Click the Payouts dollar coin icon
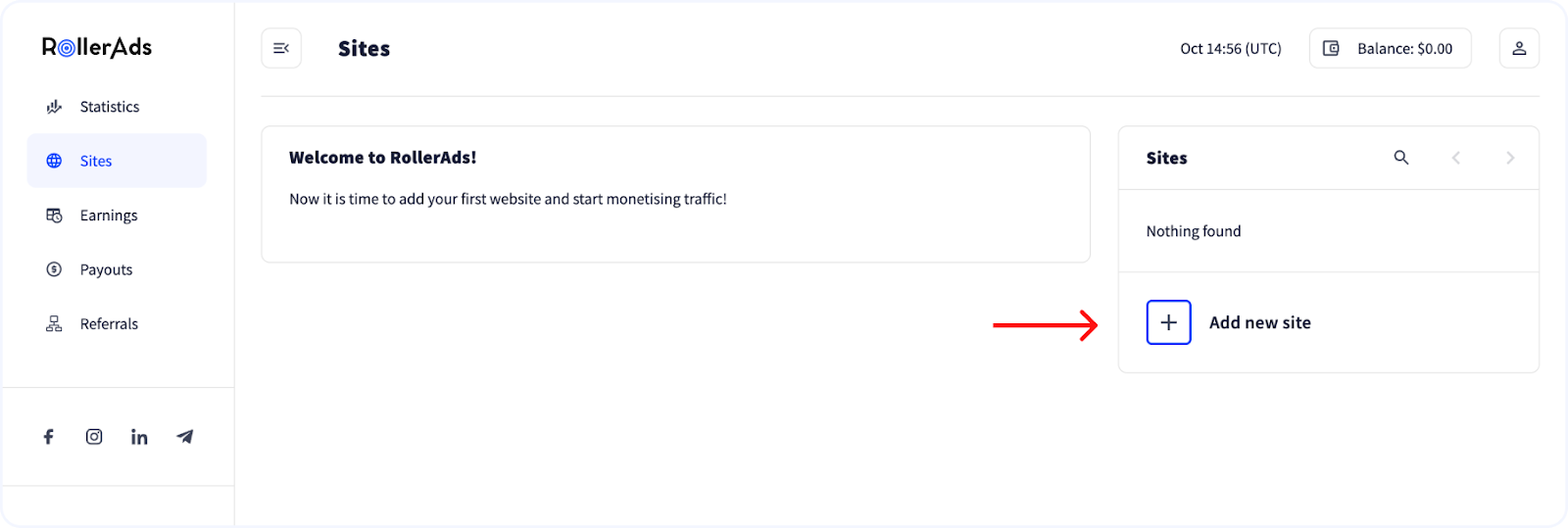Screen dimensions: 1568x528 pyautogui.click(x=54, y=269)
